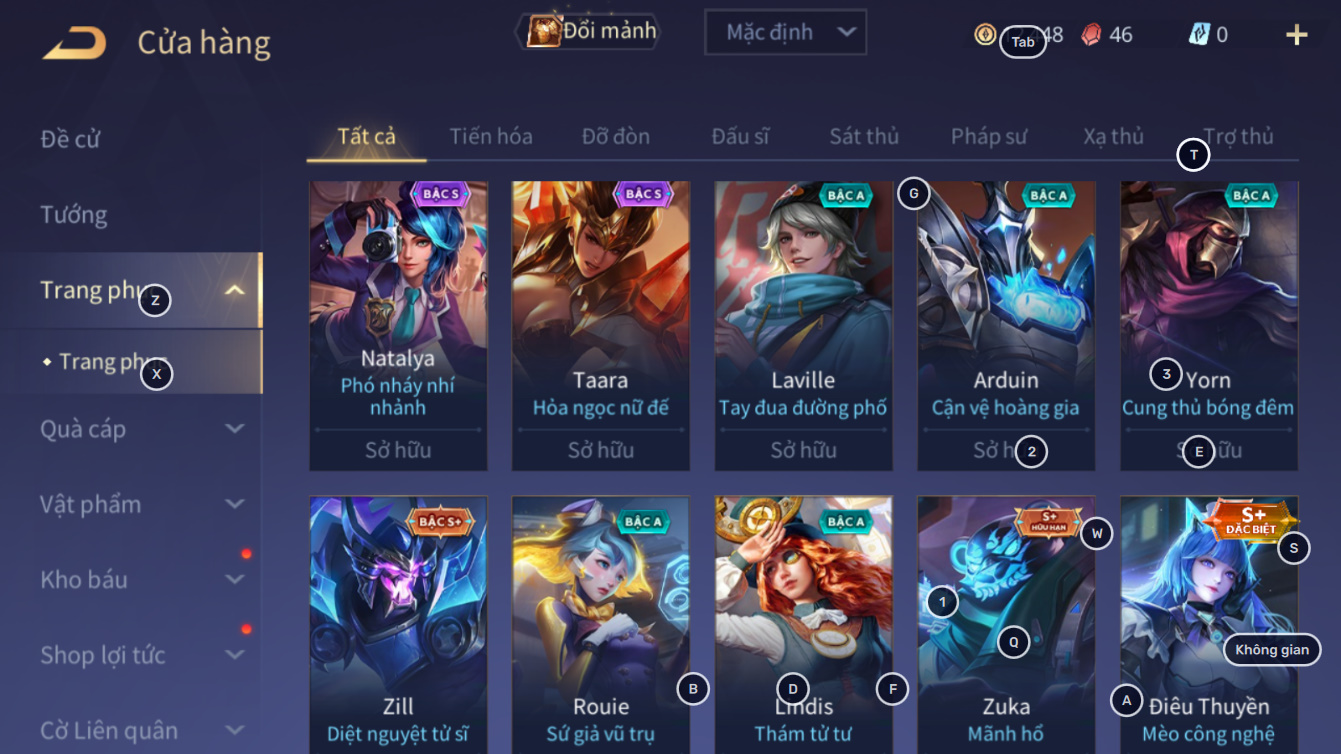Viewport: 1341px width, 754px height.
Task: Tap the red gem currency icon
Action: tap(1092, 34)
